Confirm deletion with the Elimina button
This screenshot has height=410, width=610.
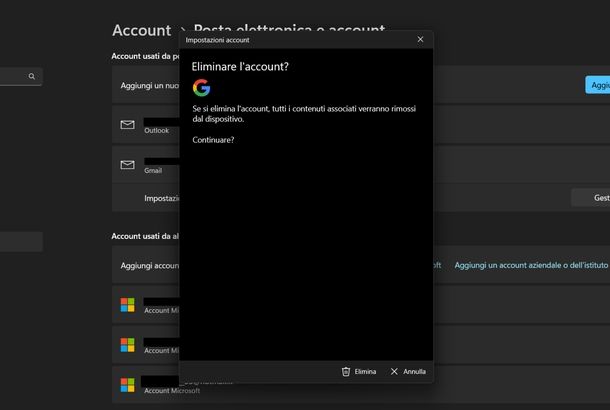coord(359,372)
